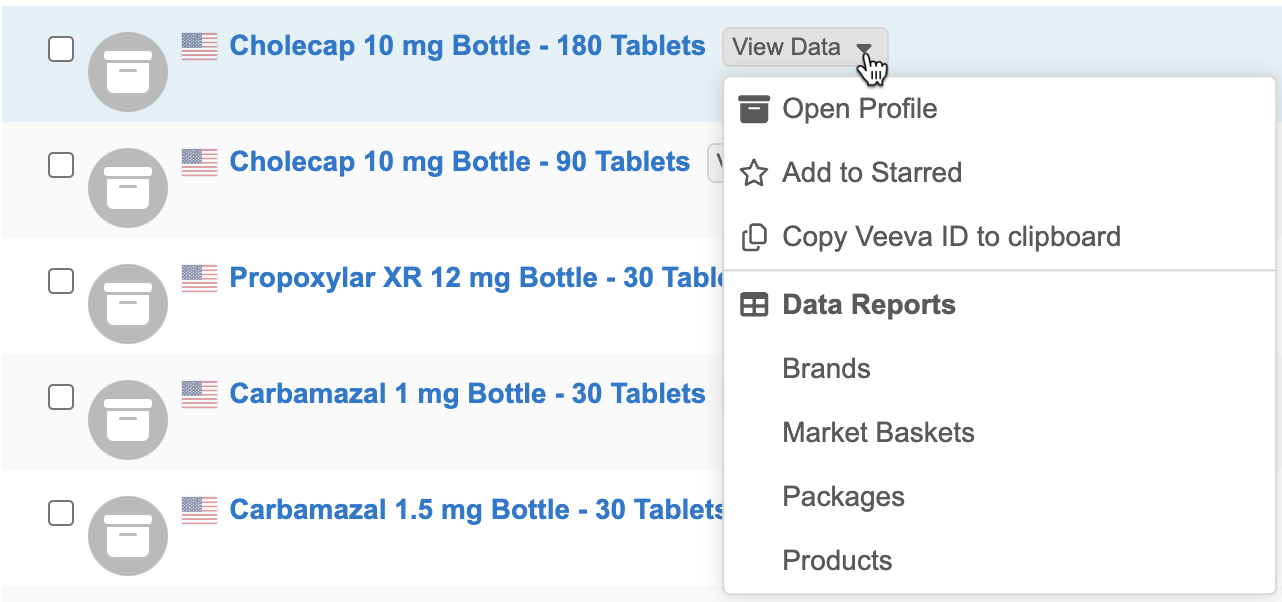Click the copy icon for Veeva ID
The height and width of the screenshot is (602, 1282).
[753, 237]
